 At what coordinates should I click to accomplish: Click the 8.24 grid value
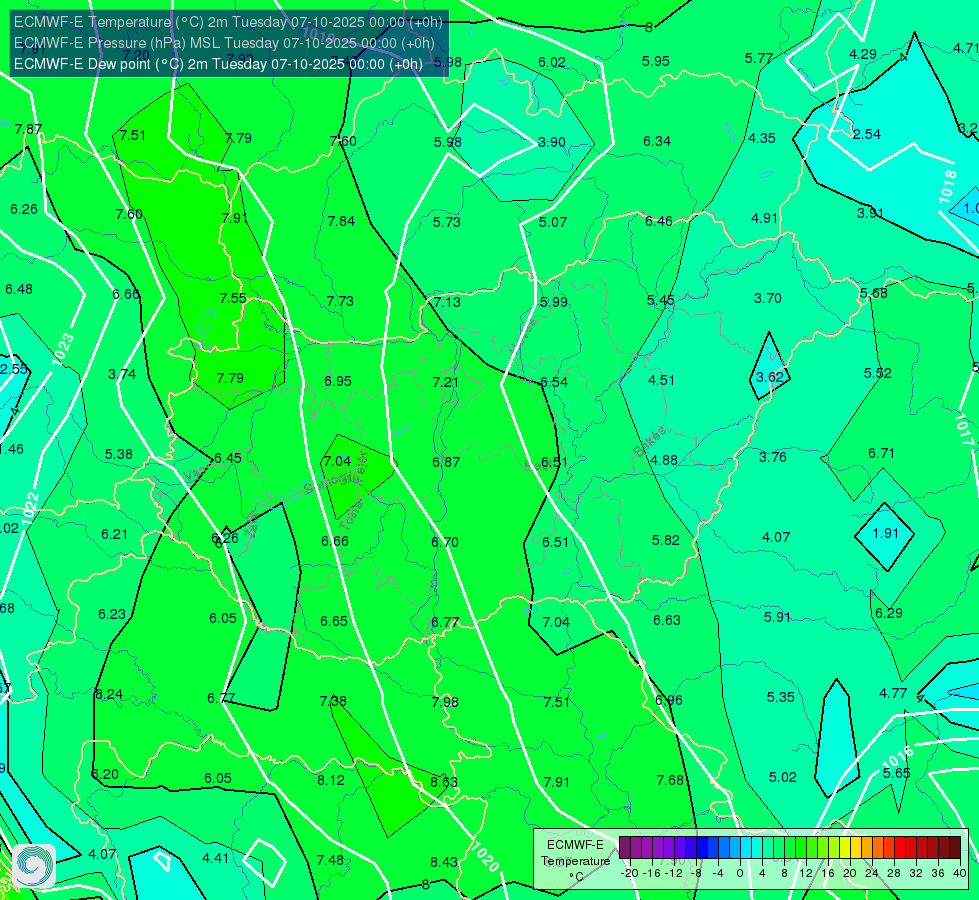[109, 695]
